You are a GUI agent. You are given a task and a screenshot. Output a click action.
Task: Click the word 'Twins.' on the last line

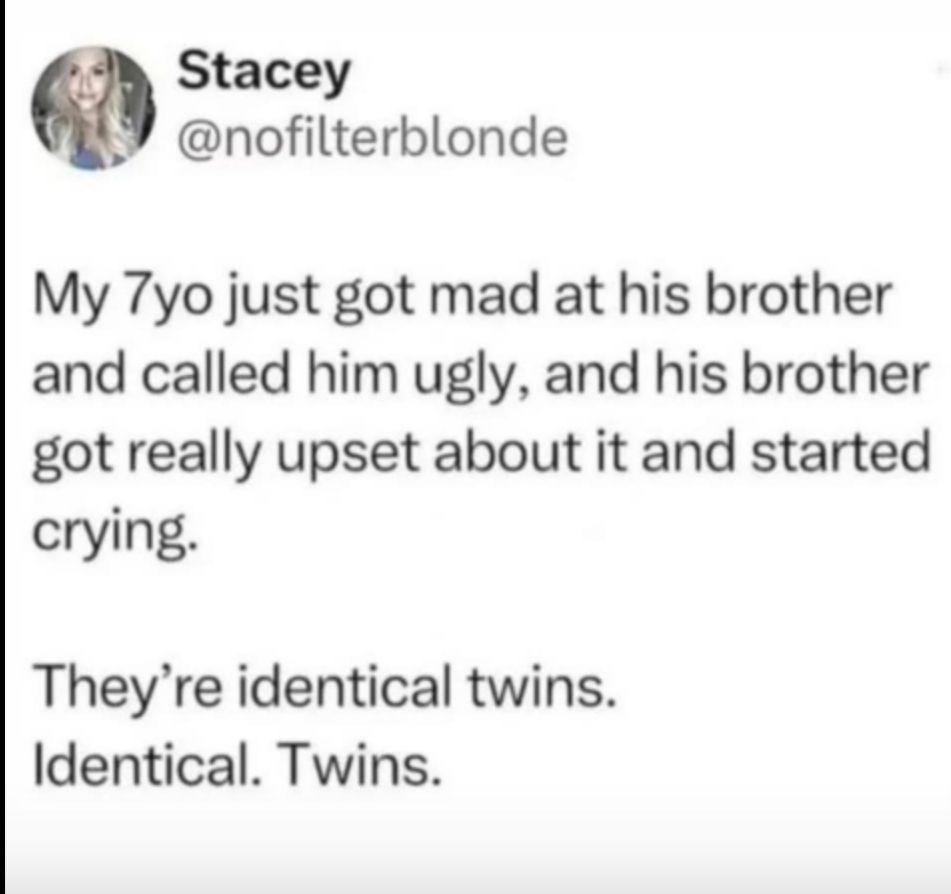[x=360, y=764]
